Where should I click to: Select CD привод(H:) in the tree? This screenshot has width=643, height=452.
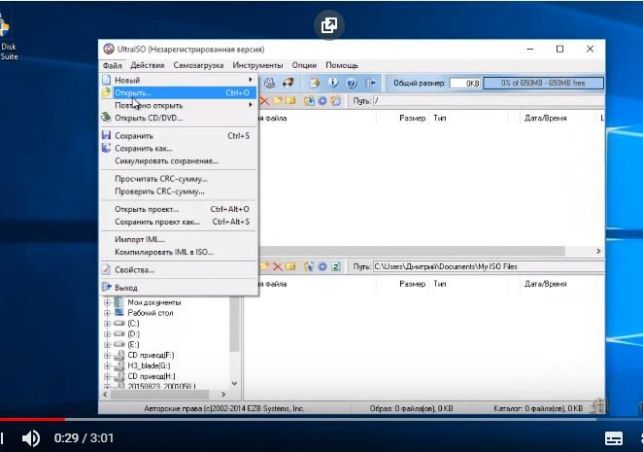151,376
